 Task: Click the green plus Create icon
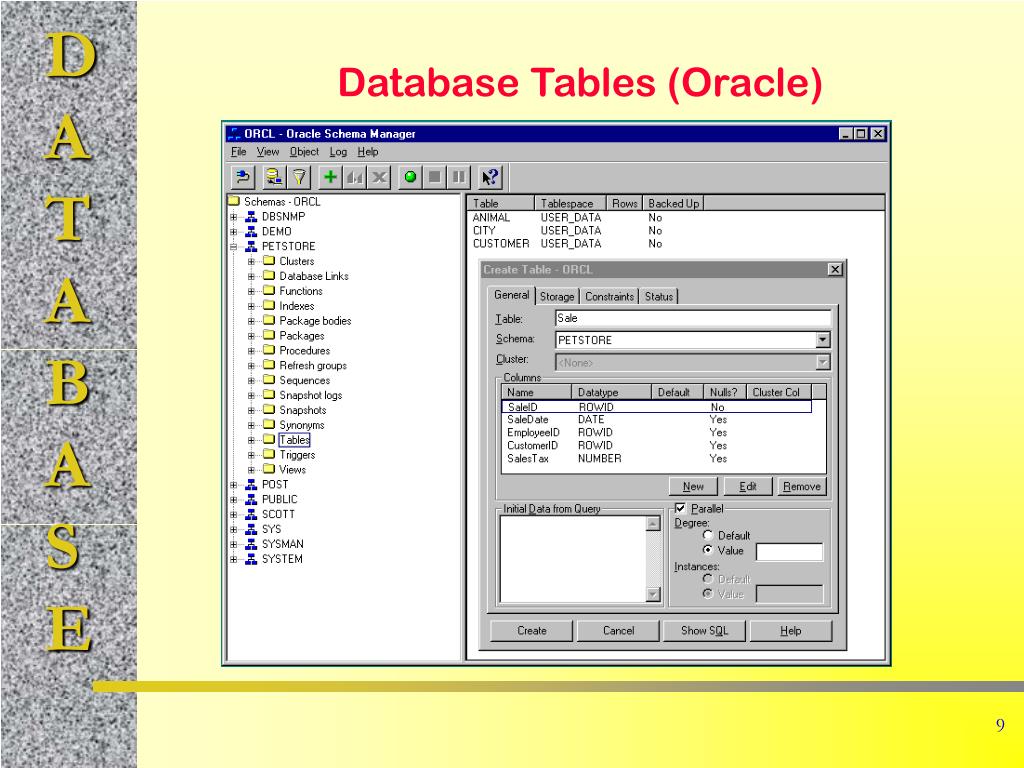pyautogui.click(x=331, y=177)
